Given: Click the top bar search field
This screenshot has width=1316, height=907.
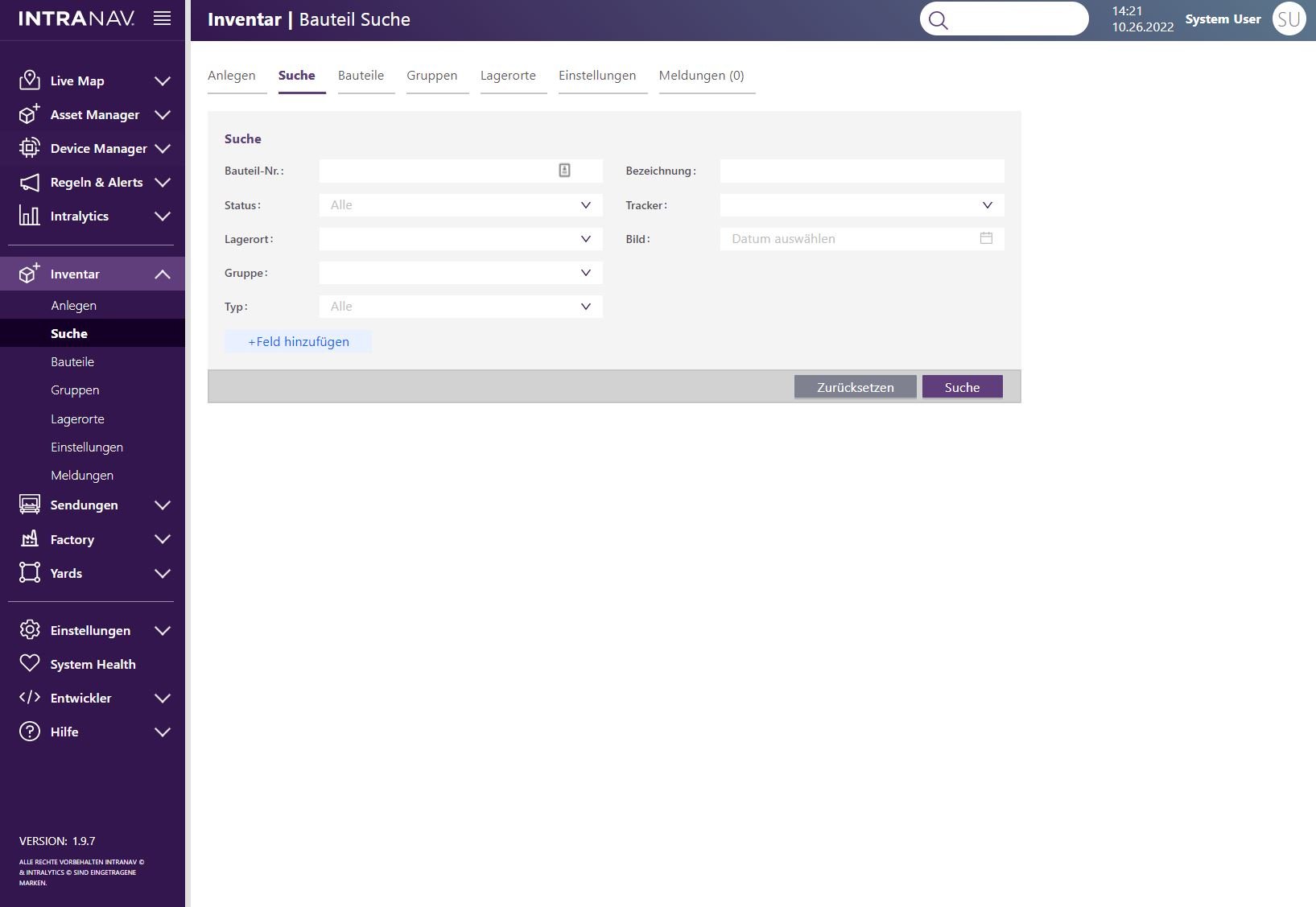Looking at the screenshot, I should tap(1005, 19).
